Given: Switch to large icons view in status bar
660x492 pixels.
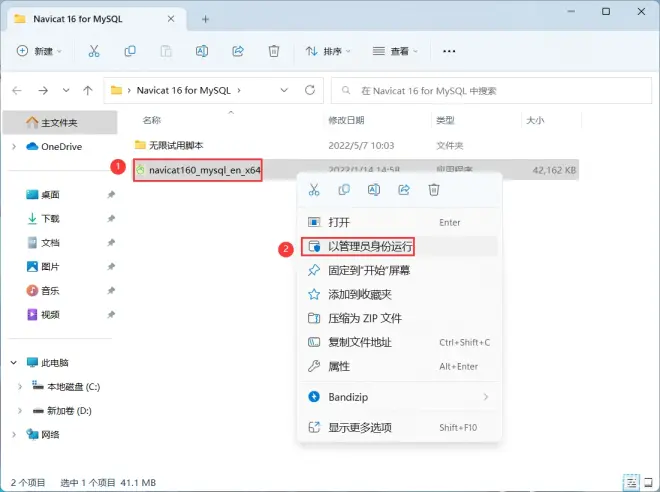Looking at the screenshot, I should (x=649, y=482).
